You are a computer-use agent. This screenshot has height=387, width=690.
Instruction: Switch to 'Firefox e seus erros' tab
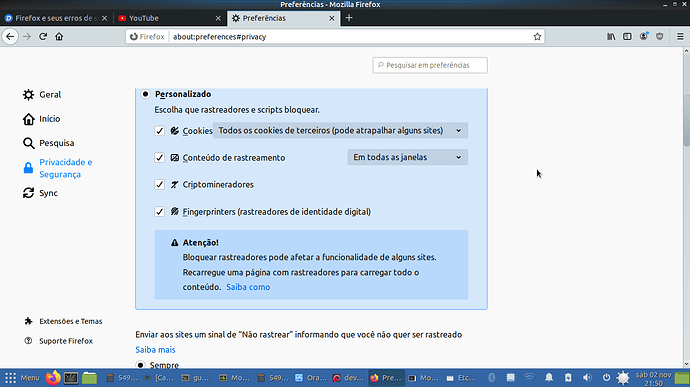coord(56,18)
